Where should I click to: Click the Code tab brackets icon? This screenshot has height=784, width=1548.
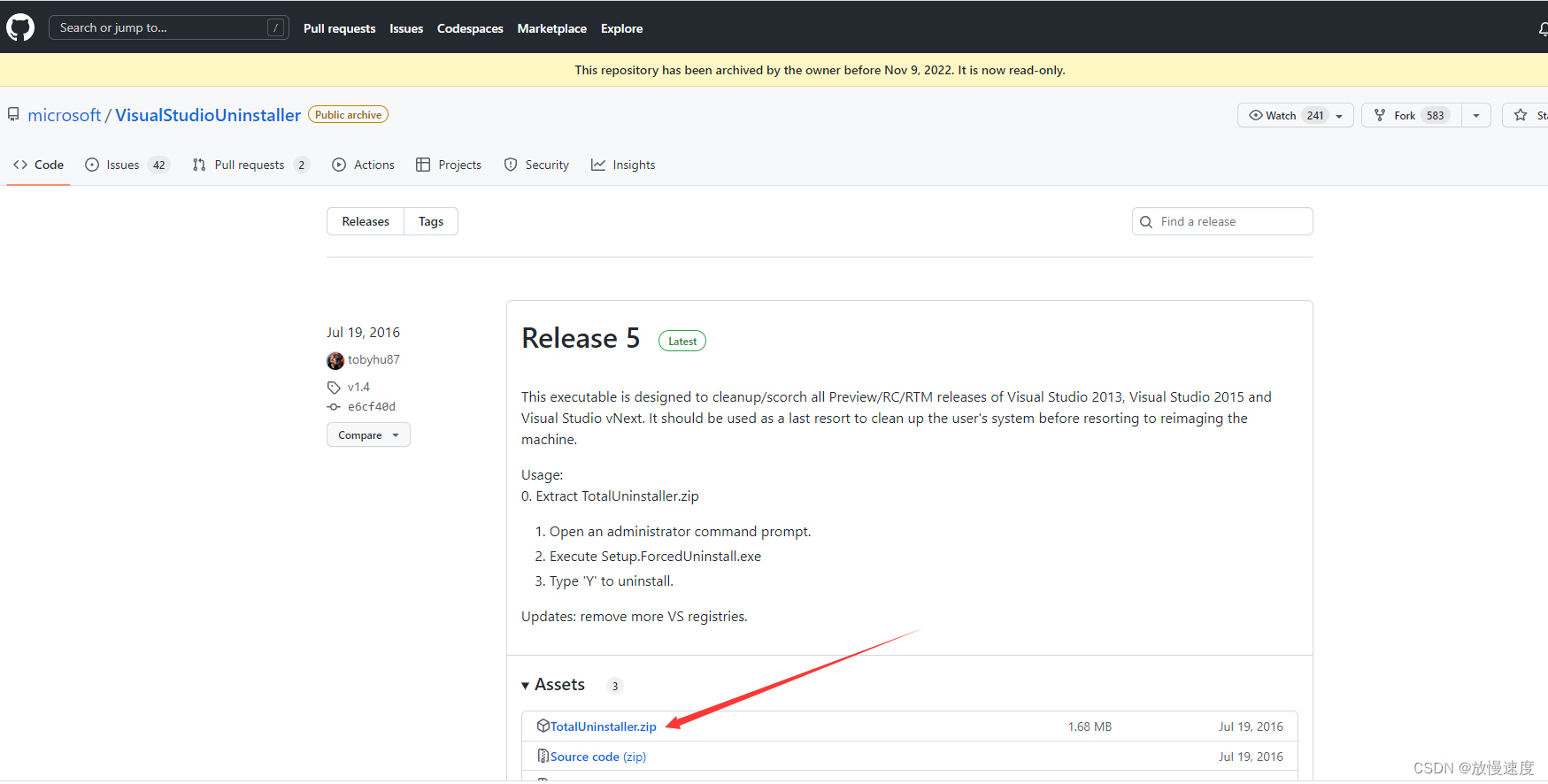point(20,165)
